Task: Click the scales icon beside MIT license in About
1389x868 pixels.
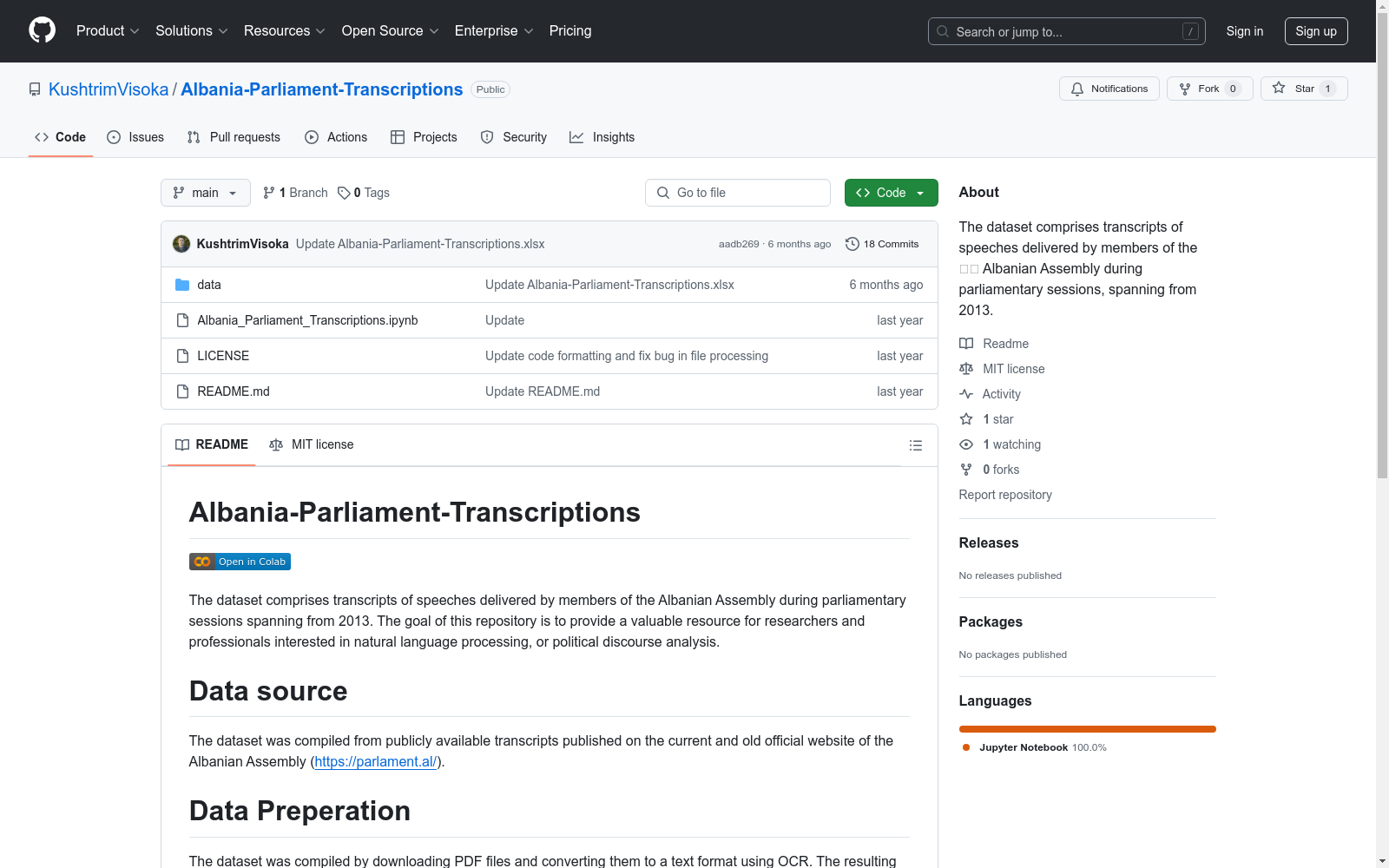Action: (x=966, y=369)
